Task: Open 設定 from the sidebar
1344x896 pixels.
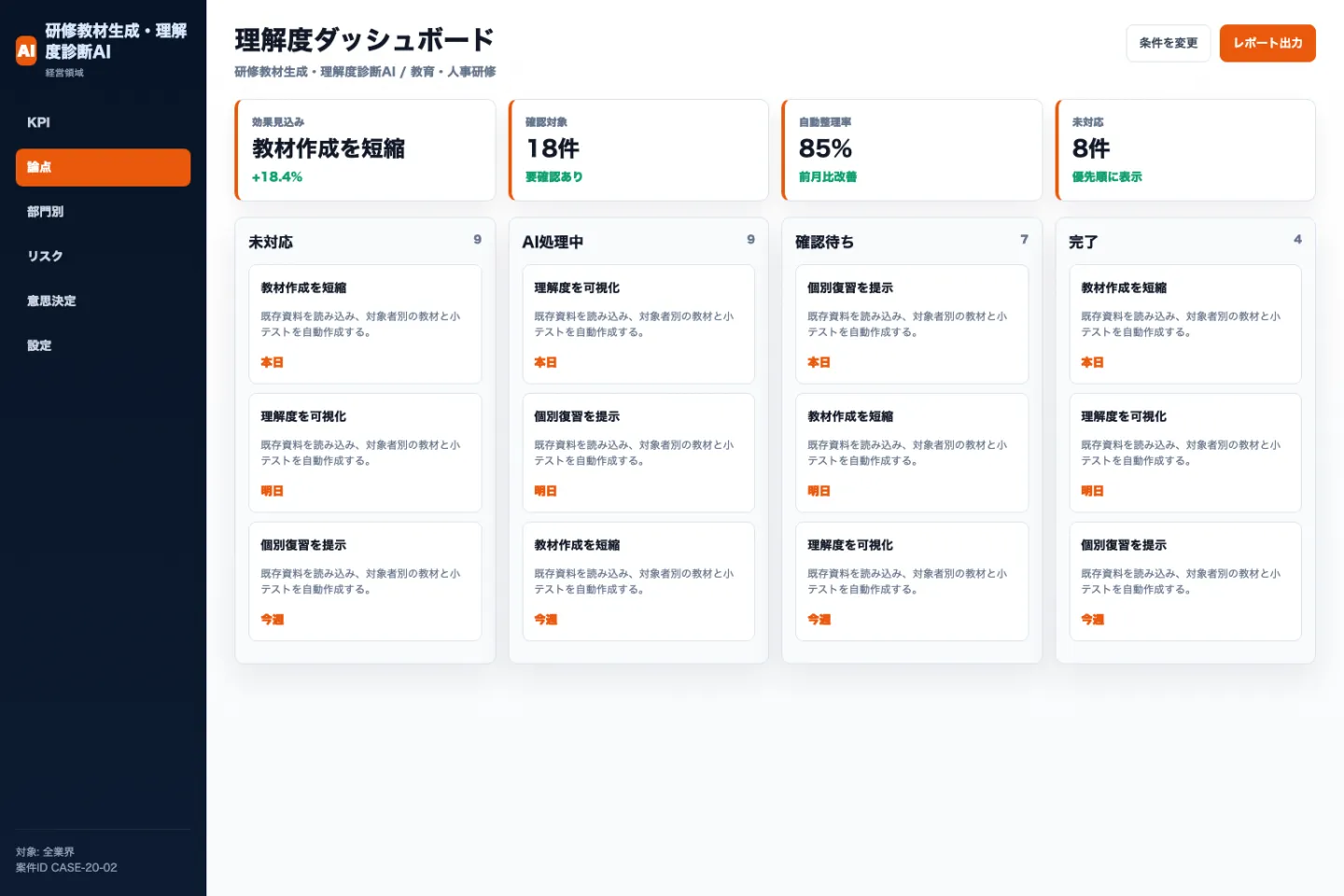Action: tap(103, 345)
